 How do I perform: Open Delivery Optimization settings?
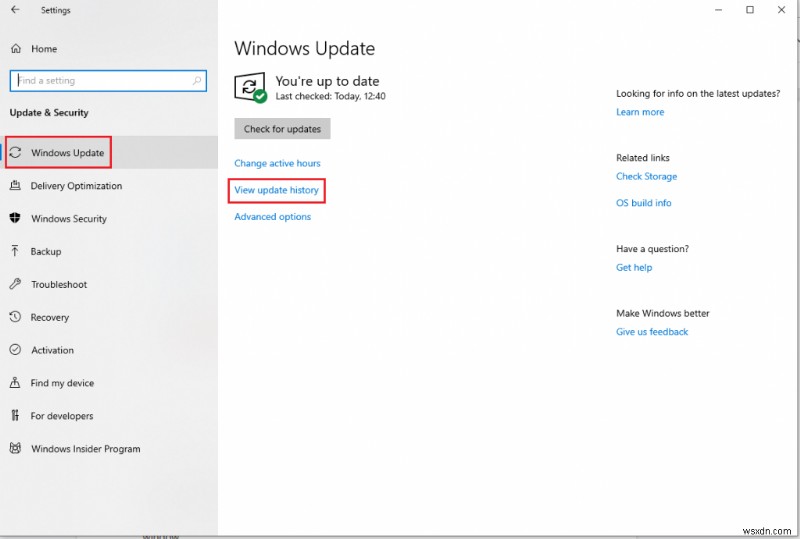109,186
